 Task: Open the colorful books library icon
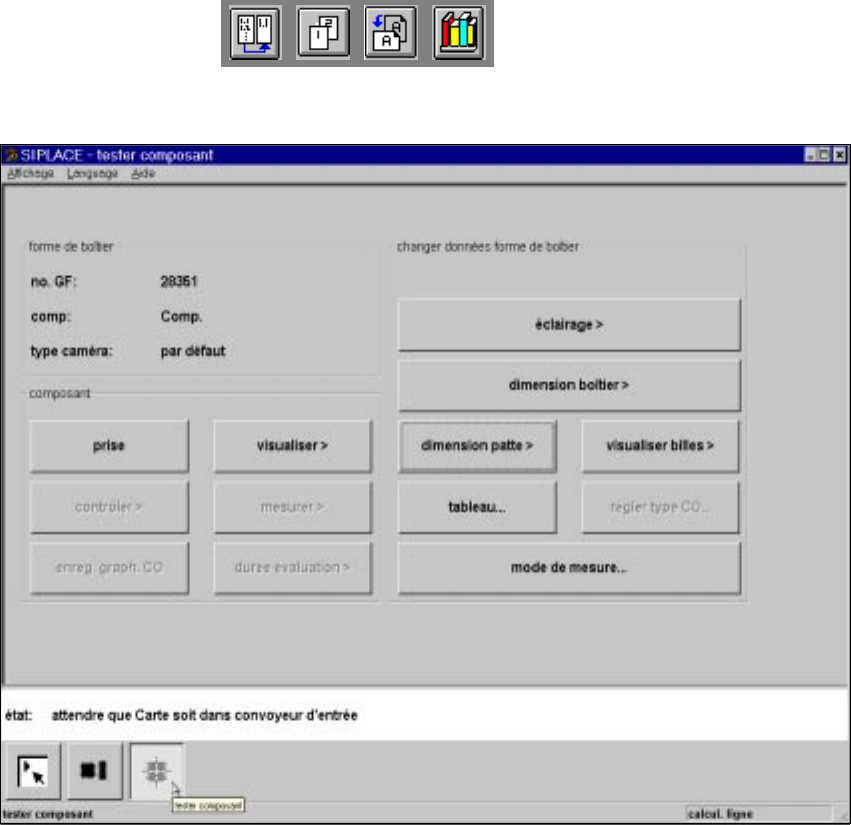(459, 33)
